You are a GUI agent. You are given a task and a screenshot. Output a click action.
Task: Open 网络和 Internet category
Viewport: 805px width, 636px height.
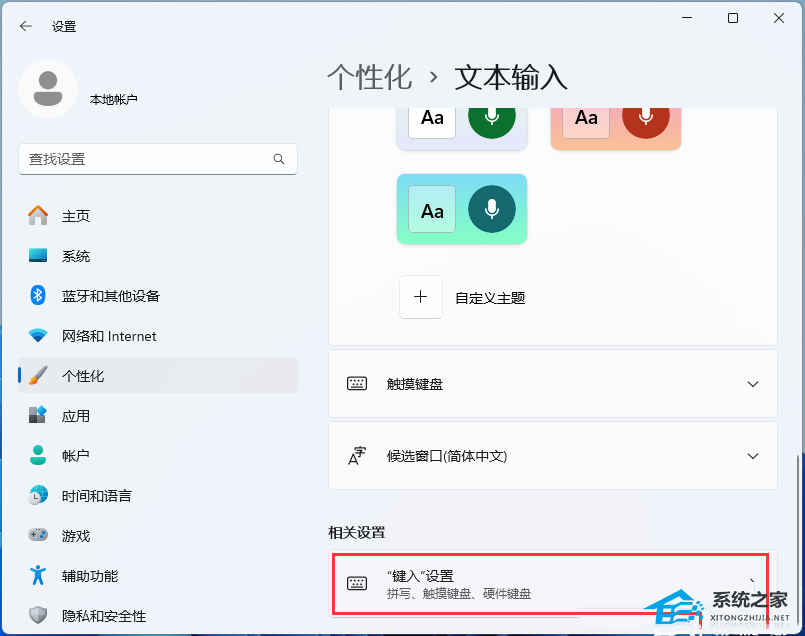pos(158,336)
